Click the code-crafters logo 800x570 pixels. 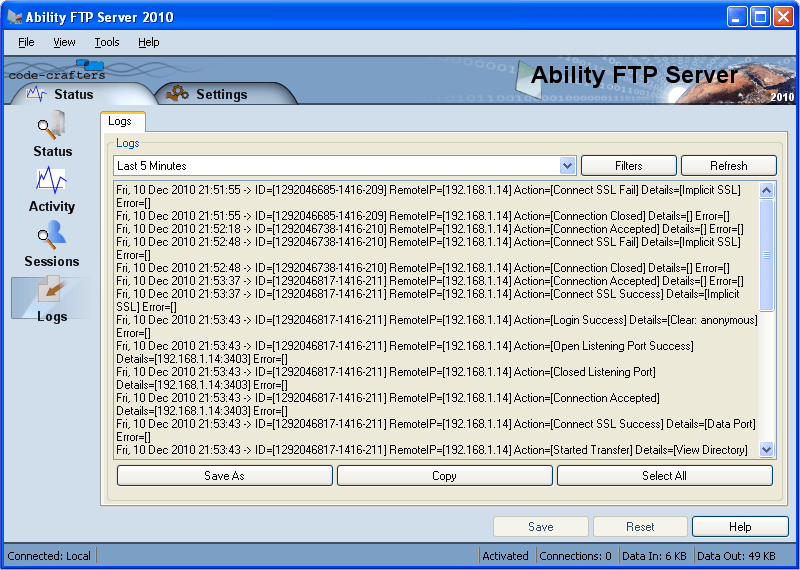click(57, 71)
